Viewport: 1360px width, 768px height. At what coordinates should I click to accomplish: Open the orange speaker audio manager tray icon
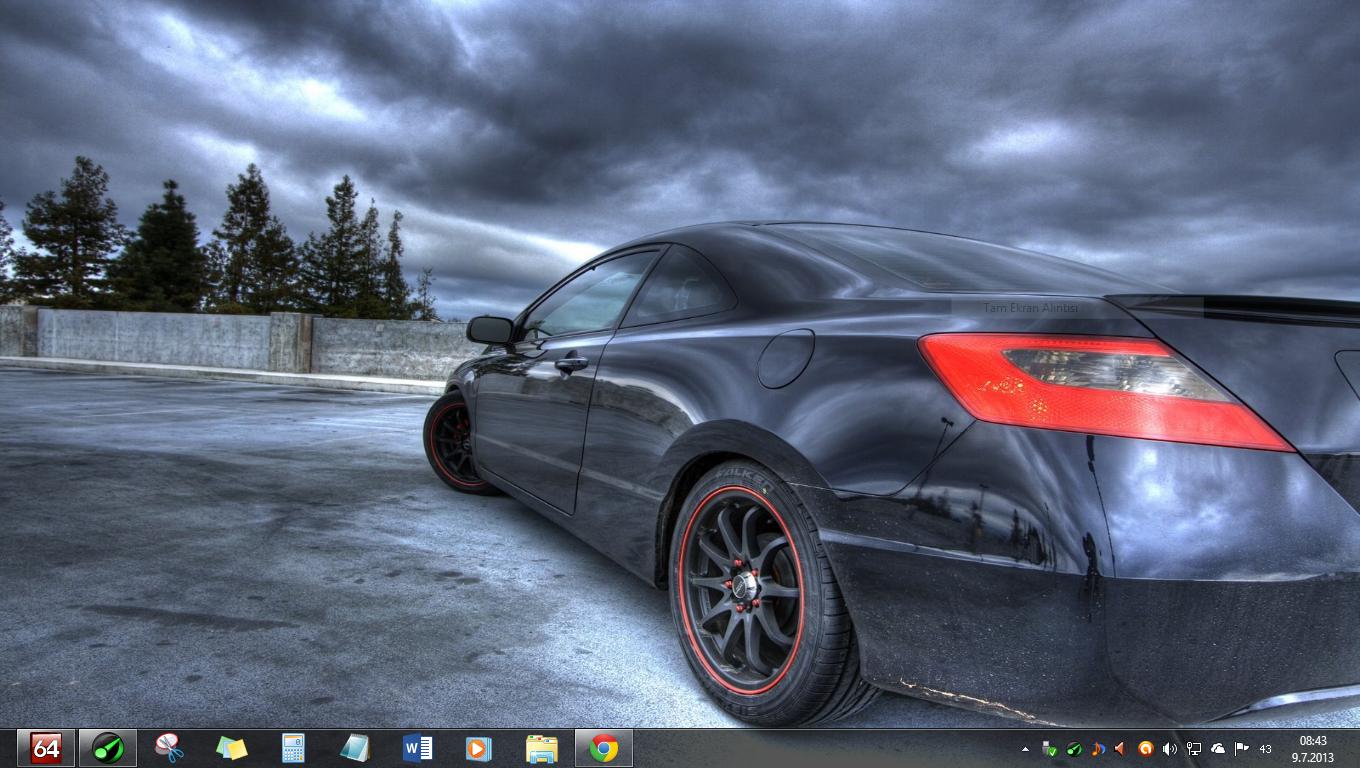[1121, 748]
